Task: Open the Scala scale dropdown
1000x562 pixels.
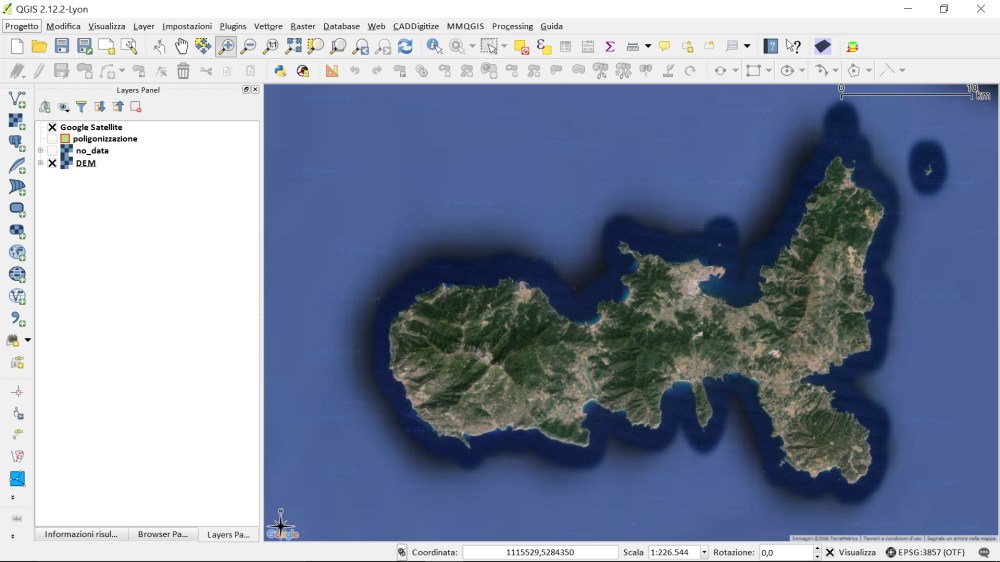Action: coord(704,552)
